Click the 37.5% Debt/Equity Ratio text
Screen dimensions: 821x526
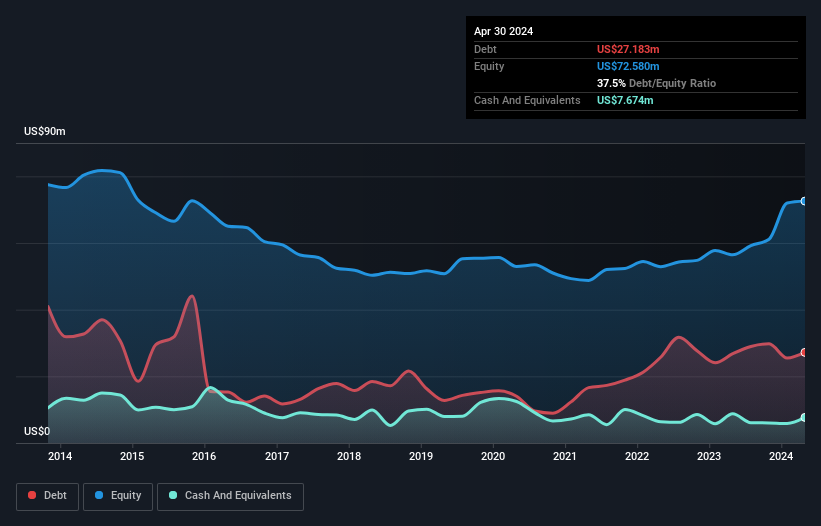(656, 83)
